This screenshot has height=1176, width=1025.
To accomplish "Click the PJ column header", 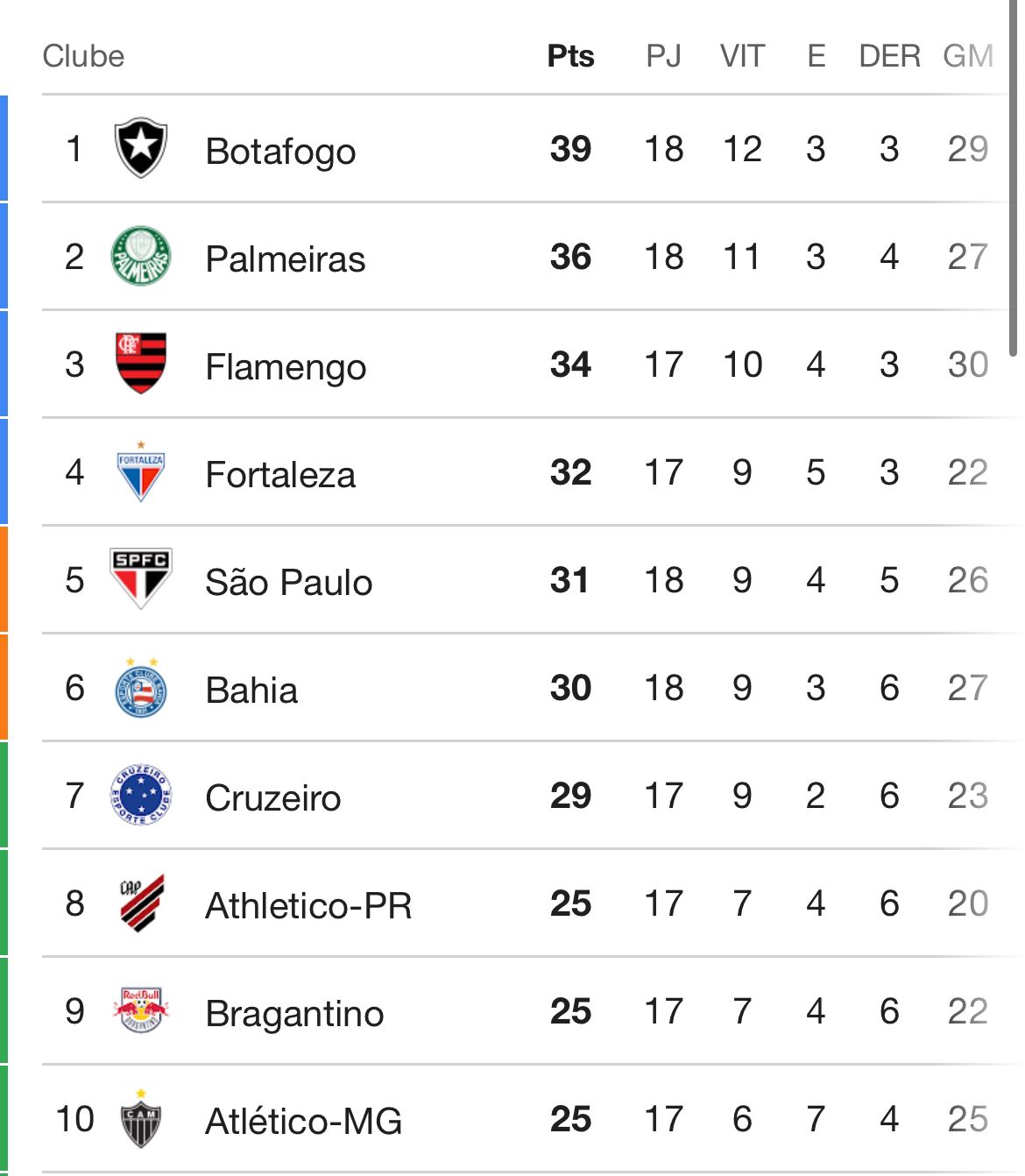I will (x=663, y=56).
